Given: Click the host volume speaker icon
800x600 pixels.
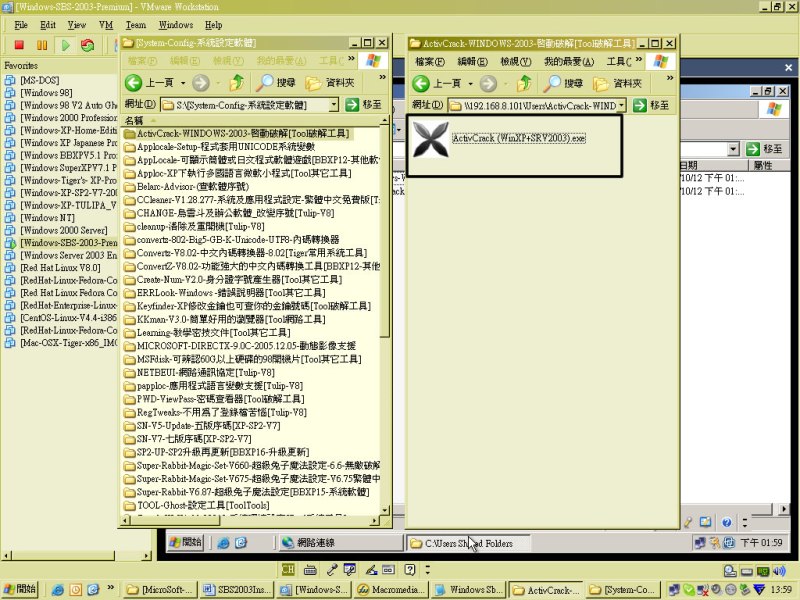Looking at the screenshot, I should pyautogui.click(x=779, y=571).
